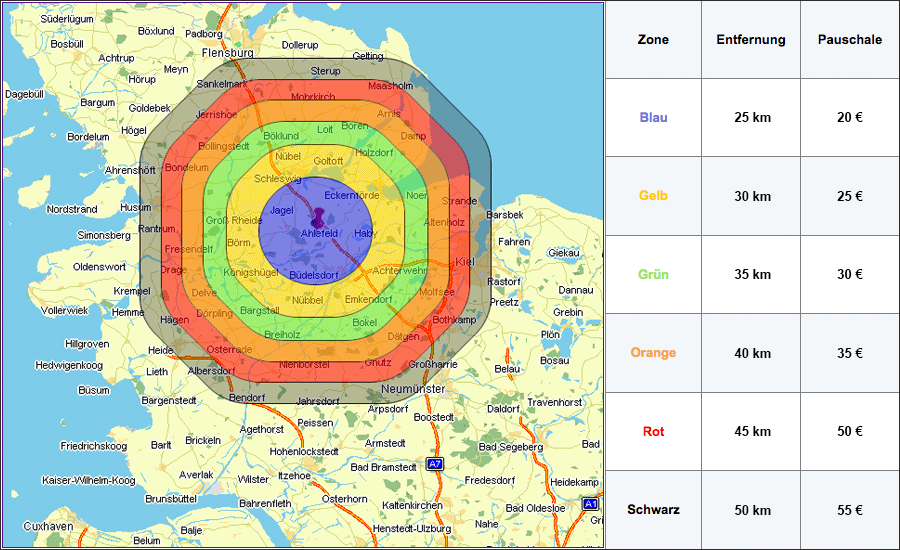Click the '40 km' distance cell
Image resolution: width=900 pixels, height=550 pixels.
pos(751,353)
